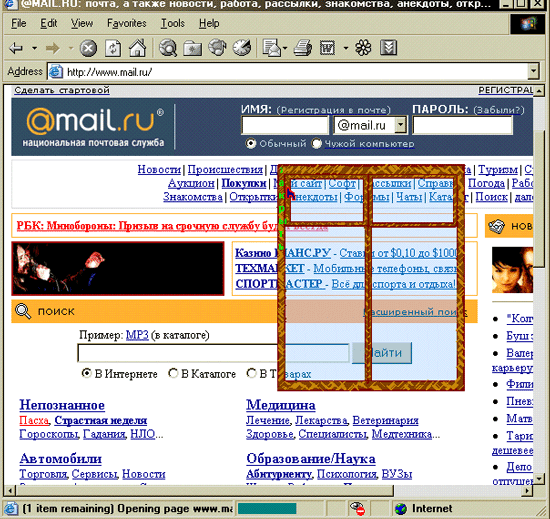This screenshot has width=550, height=519.
Task: Expand the Mail button dropdown arrow
Action: coord(285,48)
